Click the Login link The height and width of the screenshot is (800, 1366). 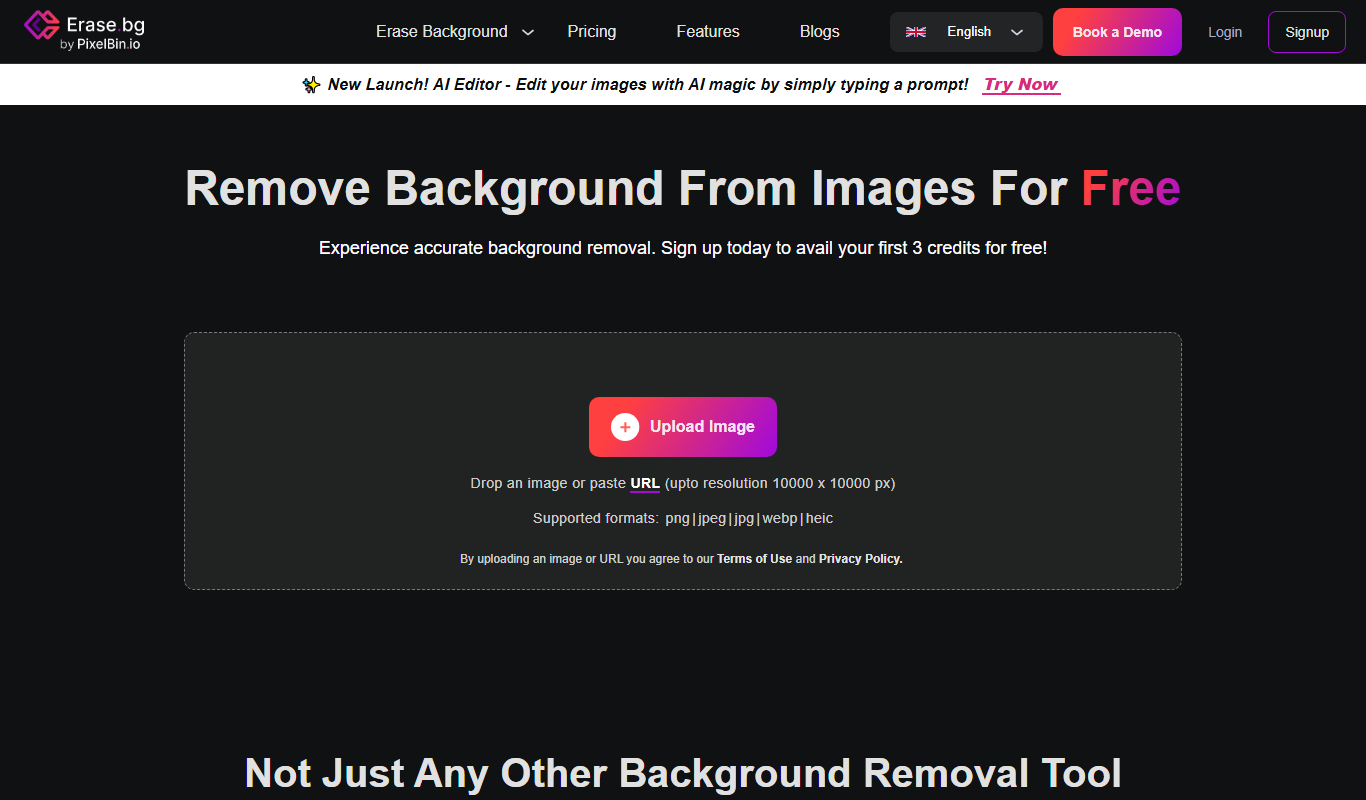tap(1225, 32)
